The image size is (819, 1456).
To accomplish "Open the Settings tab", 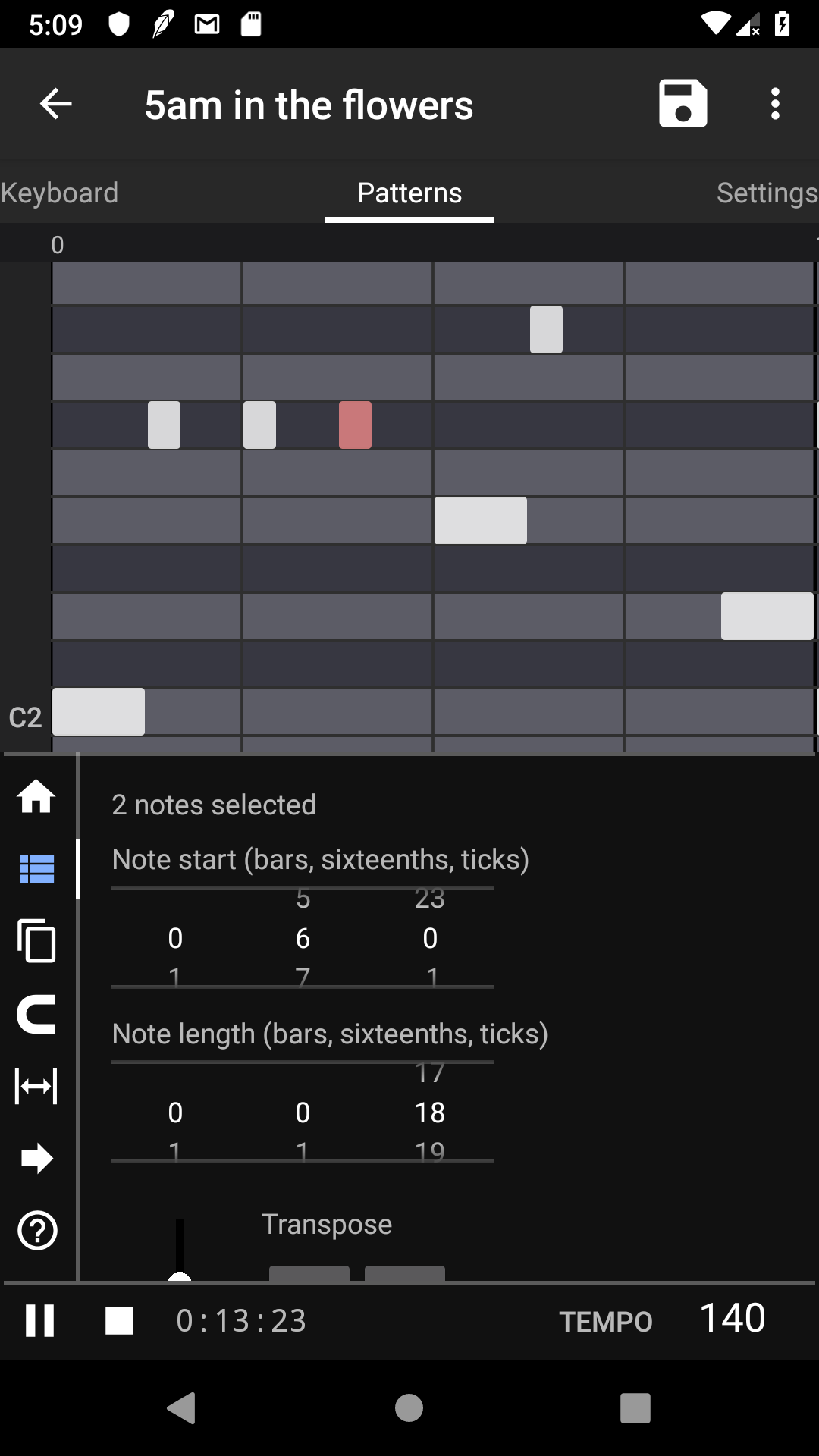I will 767,193.
